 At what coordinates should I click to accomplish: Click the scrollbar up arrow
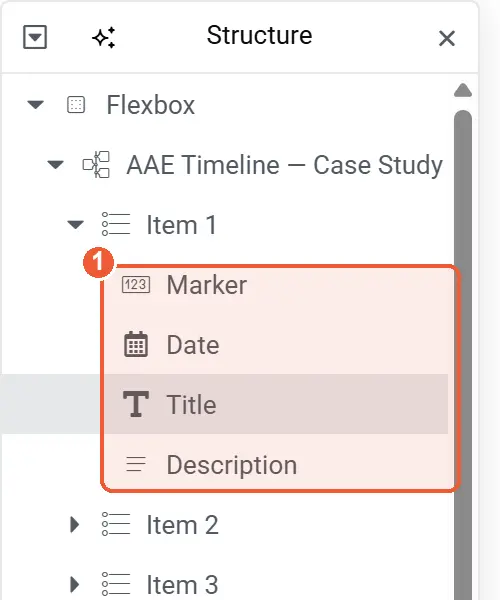[463, 90]
